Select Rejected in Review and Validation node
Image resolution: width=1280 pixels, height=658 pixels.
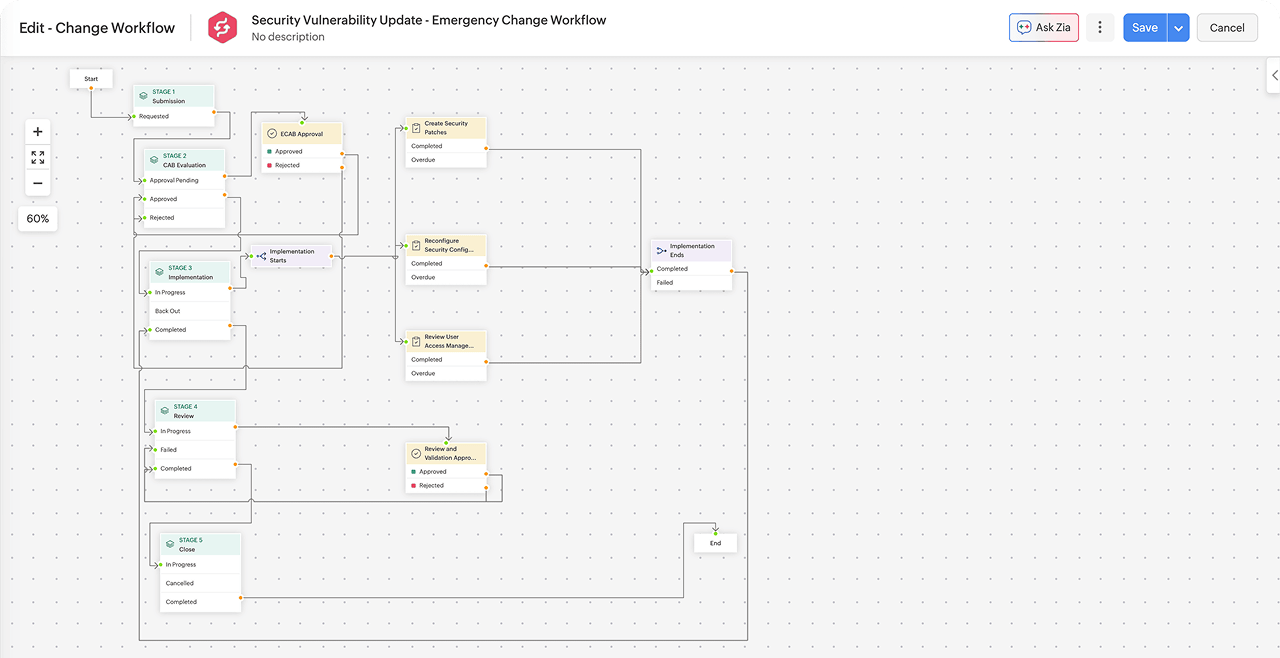pos(446,486)
